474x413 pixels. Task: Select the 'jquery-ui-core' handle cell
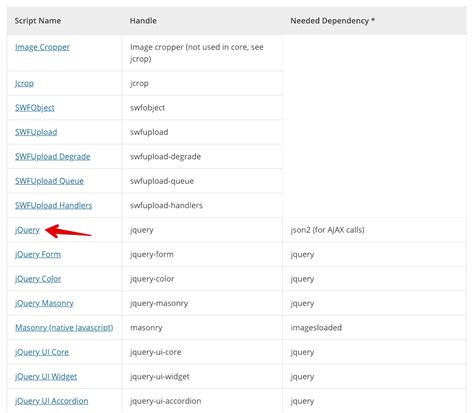pyautogui.click(x=202, y=352)
